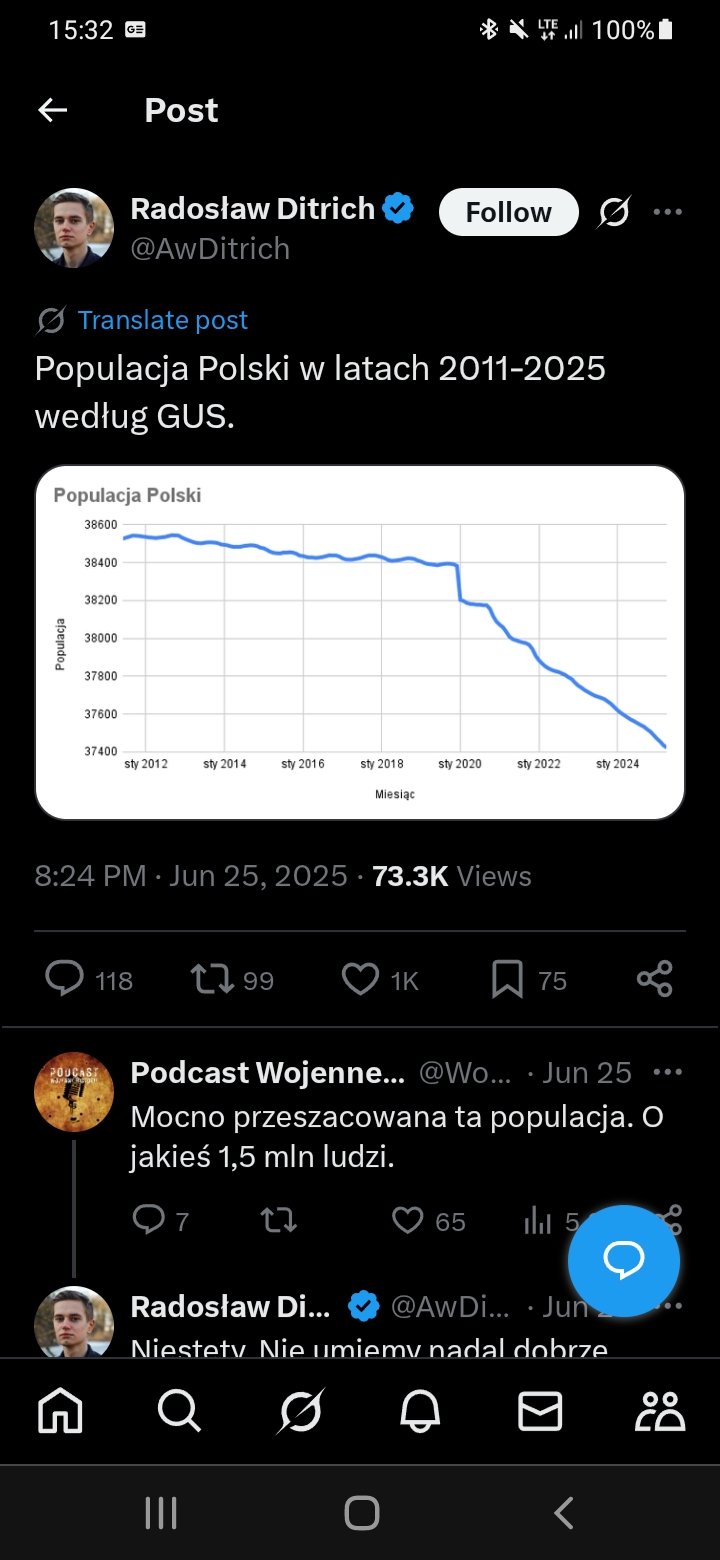The width and height of the screenshot is (720, 1560).
Task: Bookmark the post with 75 bookmarks
Action: tap(507, 979)
